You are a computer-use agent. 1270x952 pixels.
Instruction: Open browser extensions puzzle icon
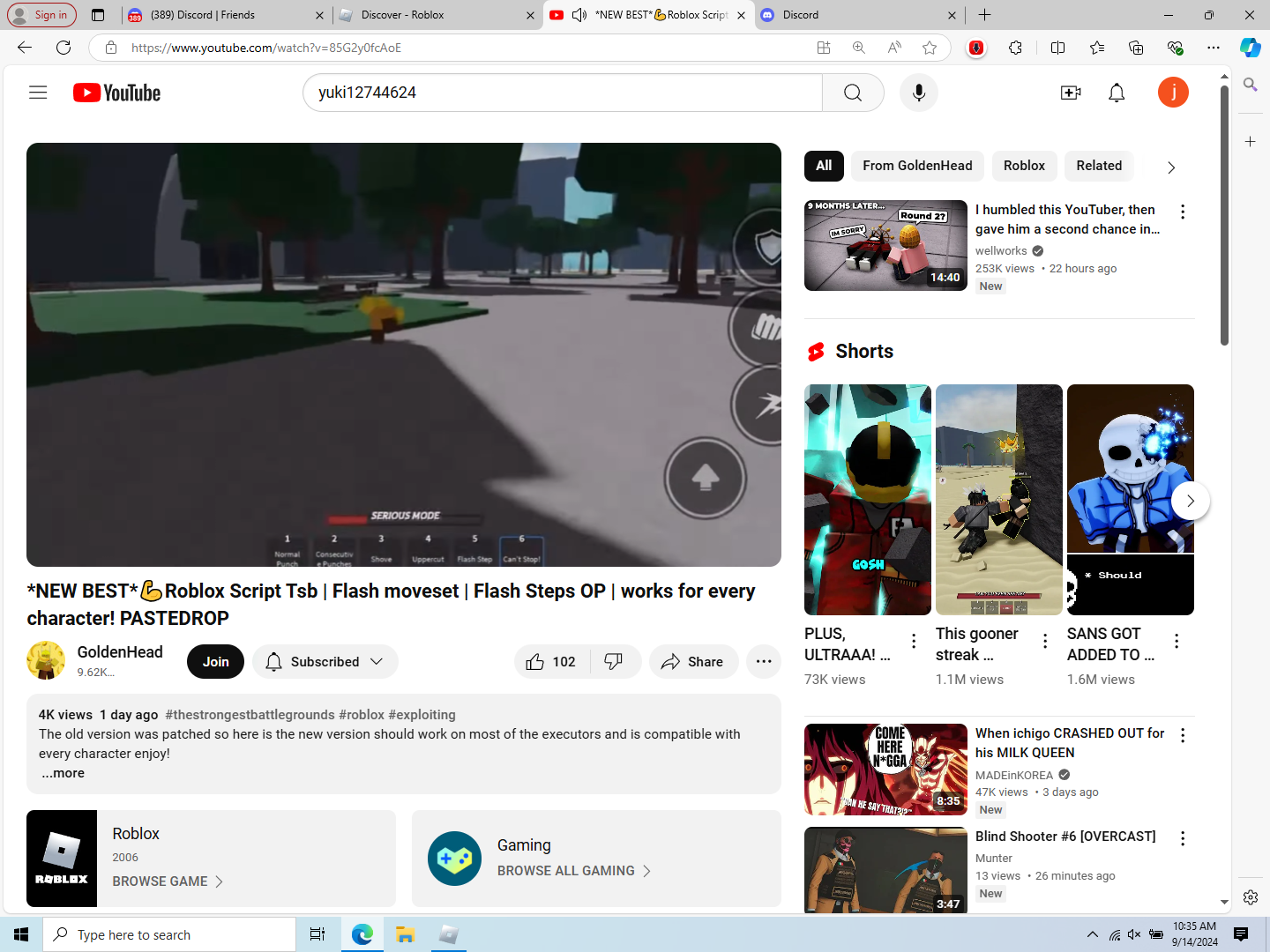(x=1016, y=48)
